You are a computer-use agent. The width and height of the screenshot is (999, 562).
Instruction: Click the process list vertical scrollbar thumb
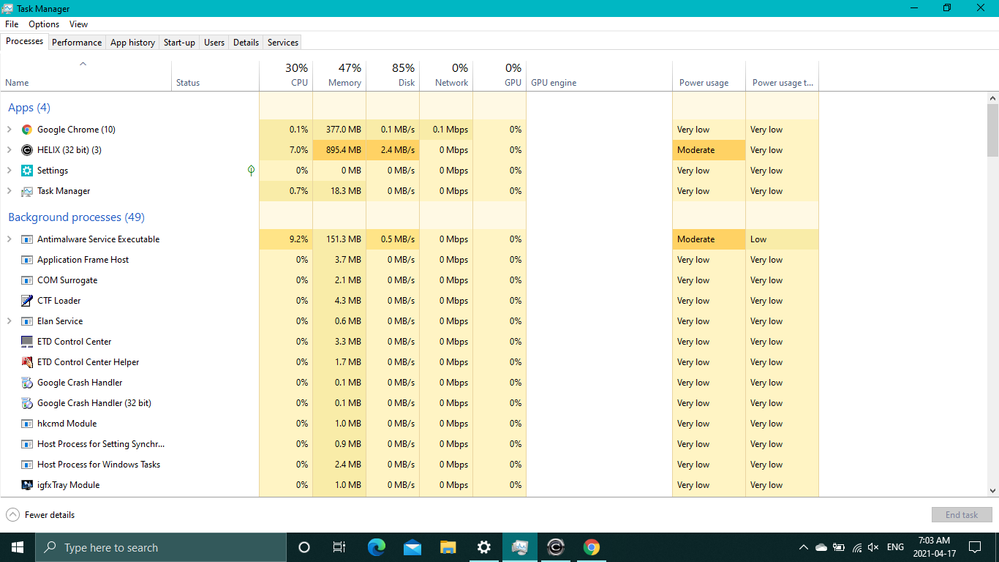coord(993,130)
